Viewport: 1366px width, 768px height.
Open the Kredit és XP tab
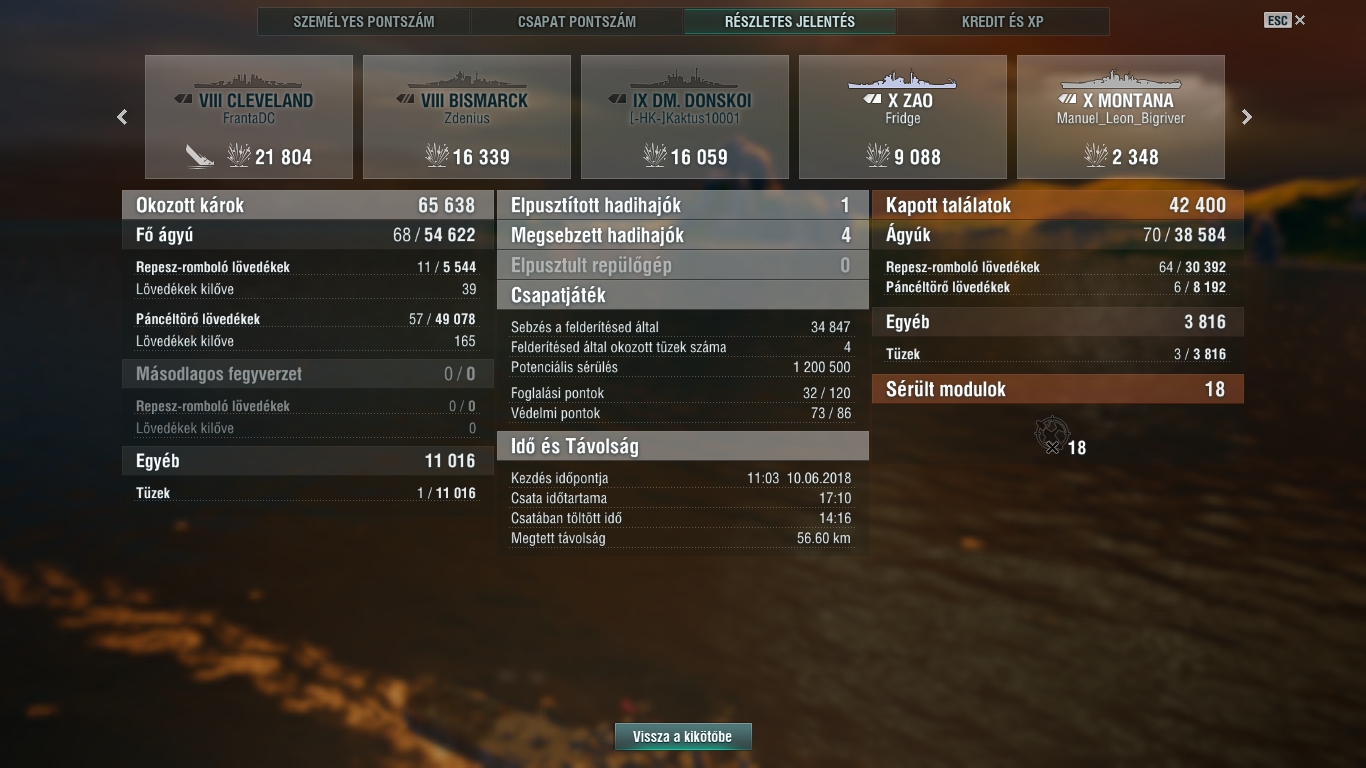1003,21
